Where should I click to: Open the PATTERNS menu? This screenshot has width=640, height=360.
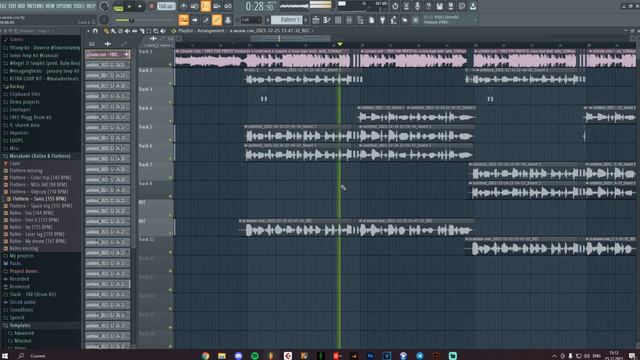tap(36, 6)
